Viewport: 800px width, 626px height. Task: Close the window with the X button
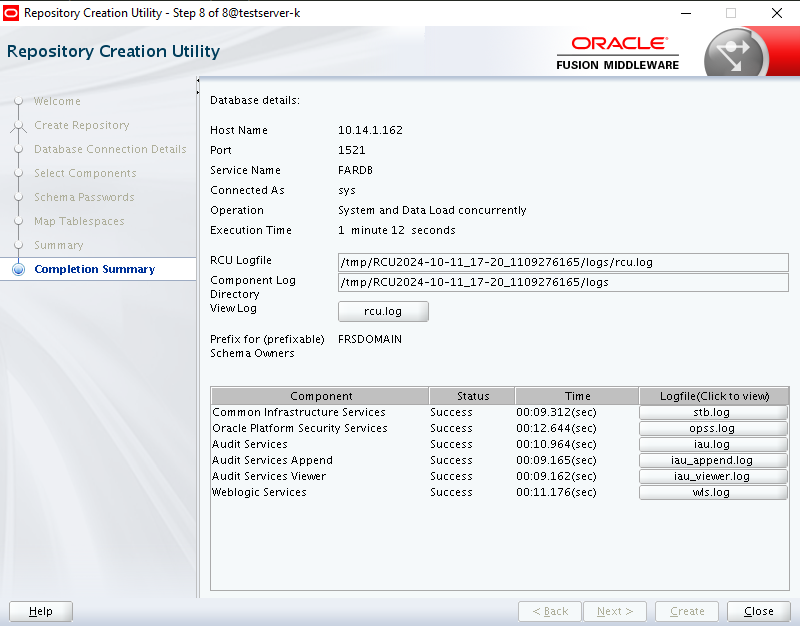pyautogui.click(x=777, y=13)
